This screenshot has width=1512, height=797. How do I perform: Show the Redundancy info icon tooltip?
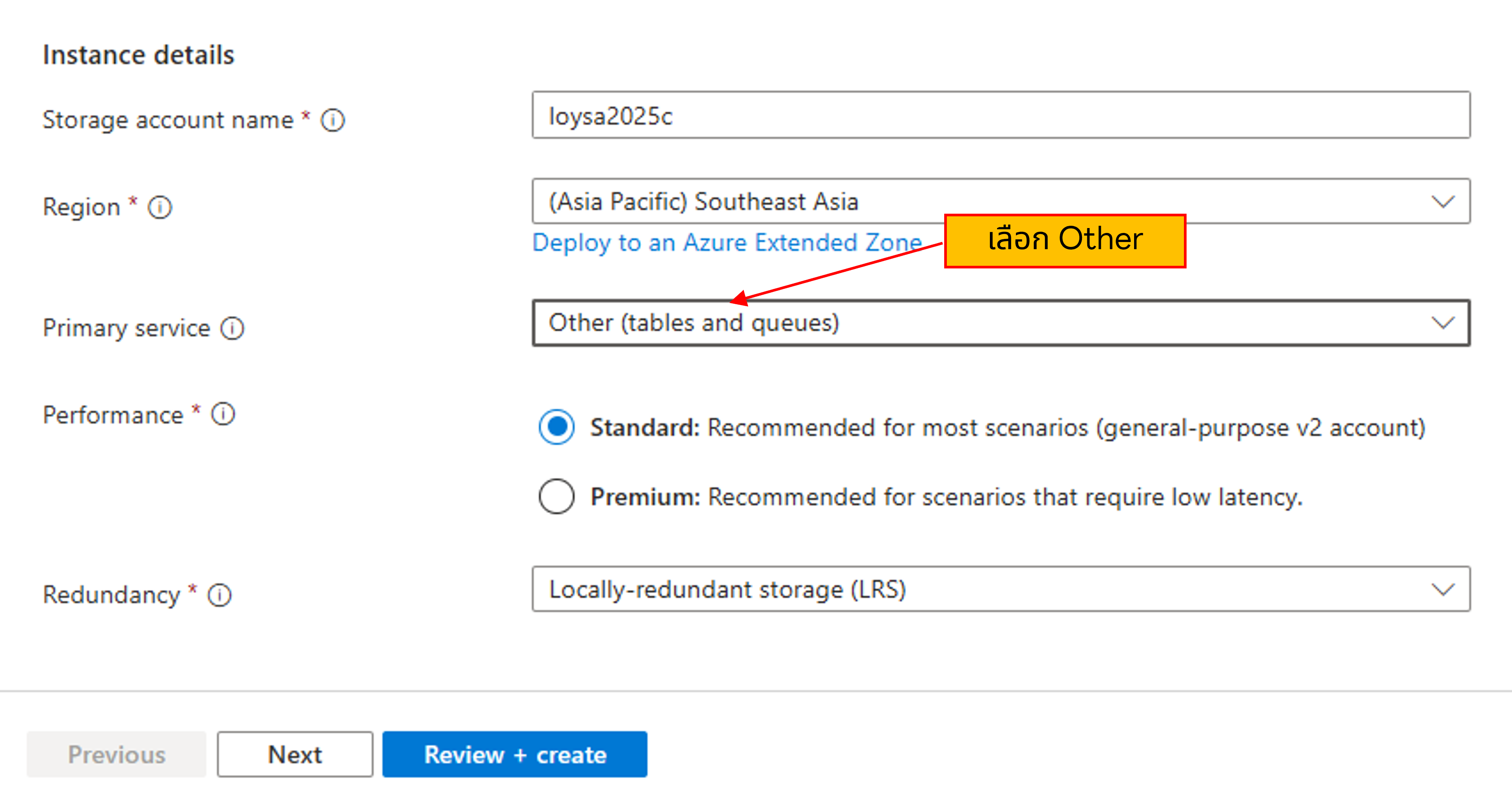coord(220,595)
